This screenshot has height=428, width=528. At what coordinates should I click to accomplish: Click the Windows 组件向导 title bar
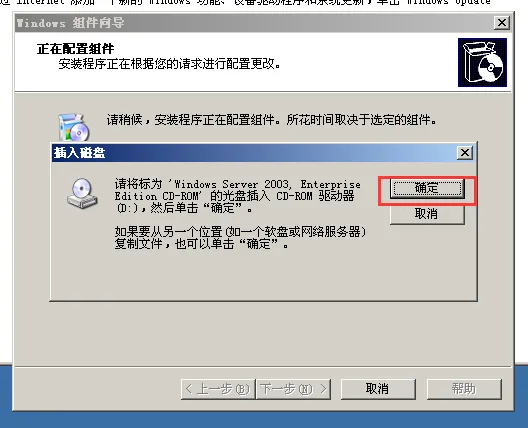coord(253,23)
